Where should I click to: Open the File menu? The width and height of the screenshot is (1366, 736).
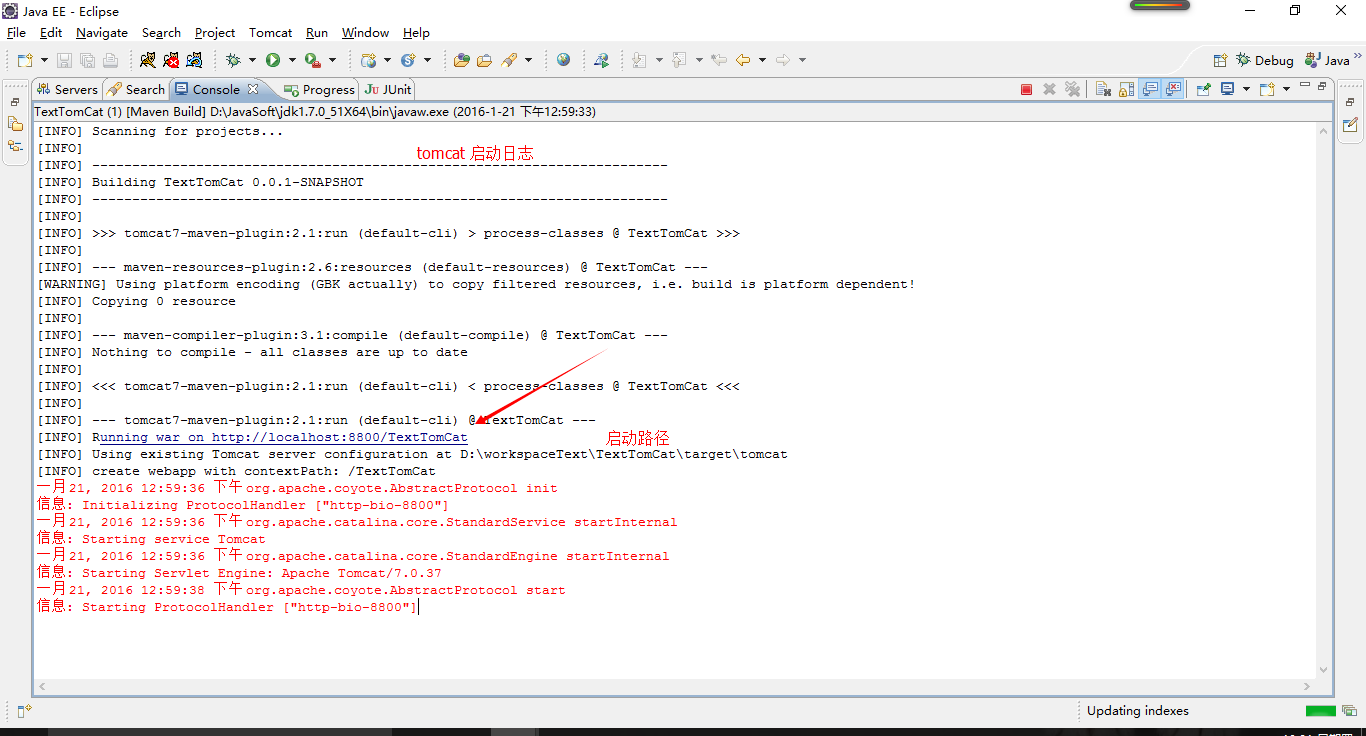point(16,33)
